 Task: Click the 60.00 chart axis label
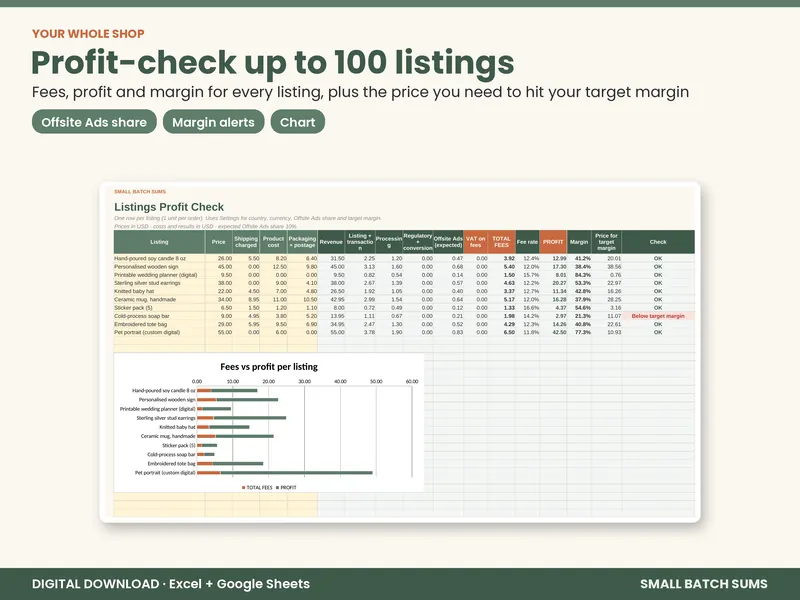point(412,382)
